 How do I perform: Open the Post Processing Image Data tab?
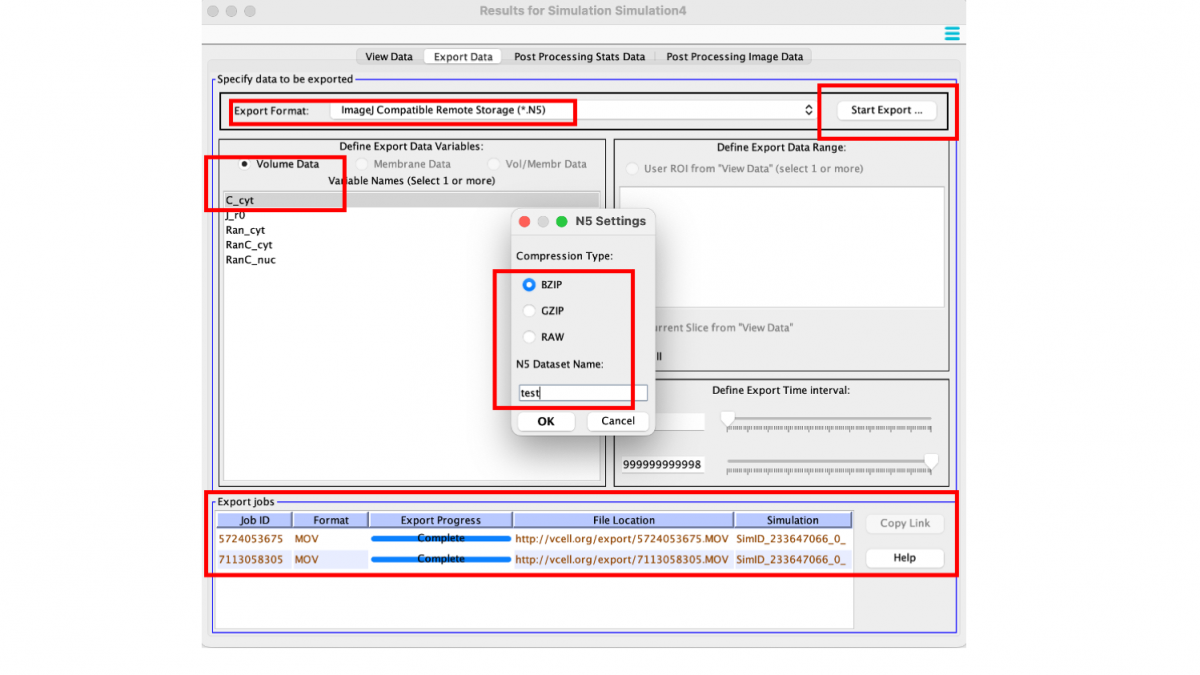[735, 56]
